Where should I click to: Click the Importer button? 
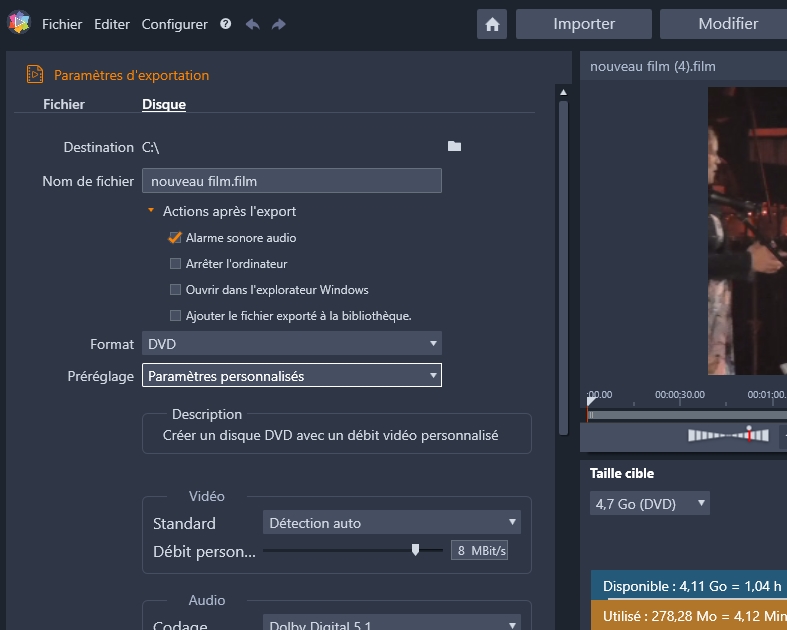[x=584, y=24]
